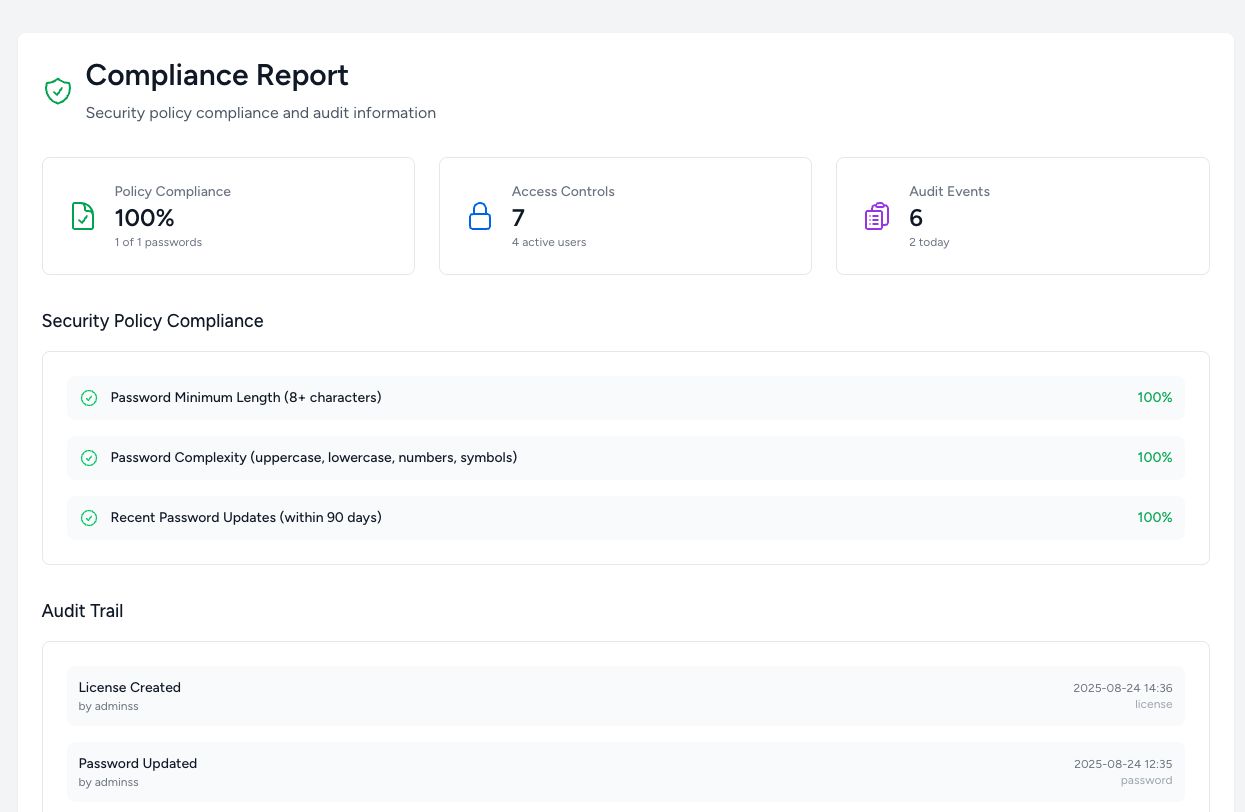Click the Audit Trail section heading

point(83,611)
